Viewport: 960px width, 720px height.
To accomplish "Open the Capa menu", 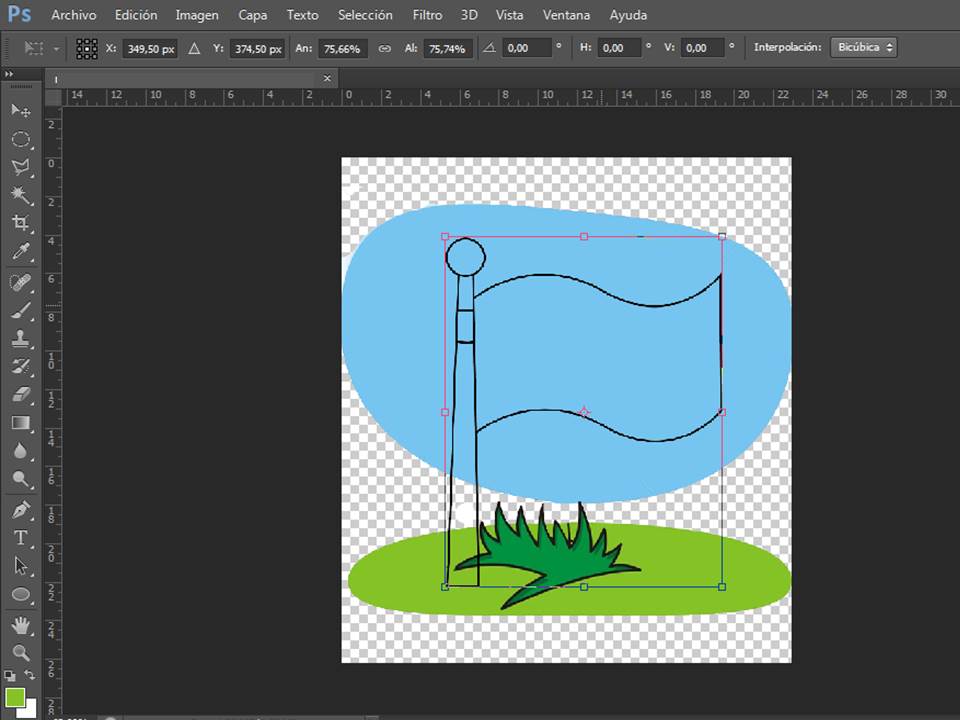I will 252,15.
